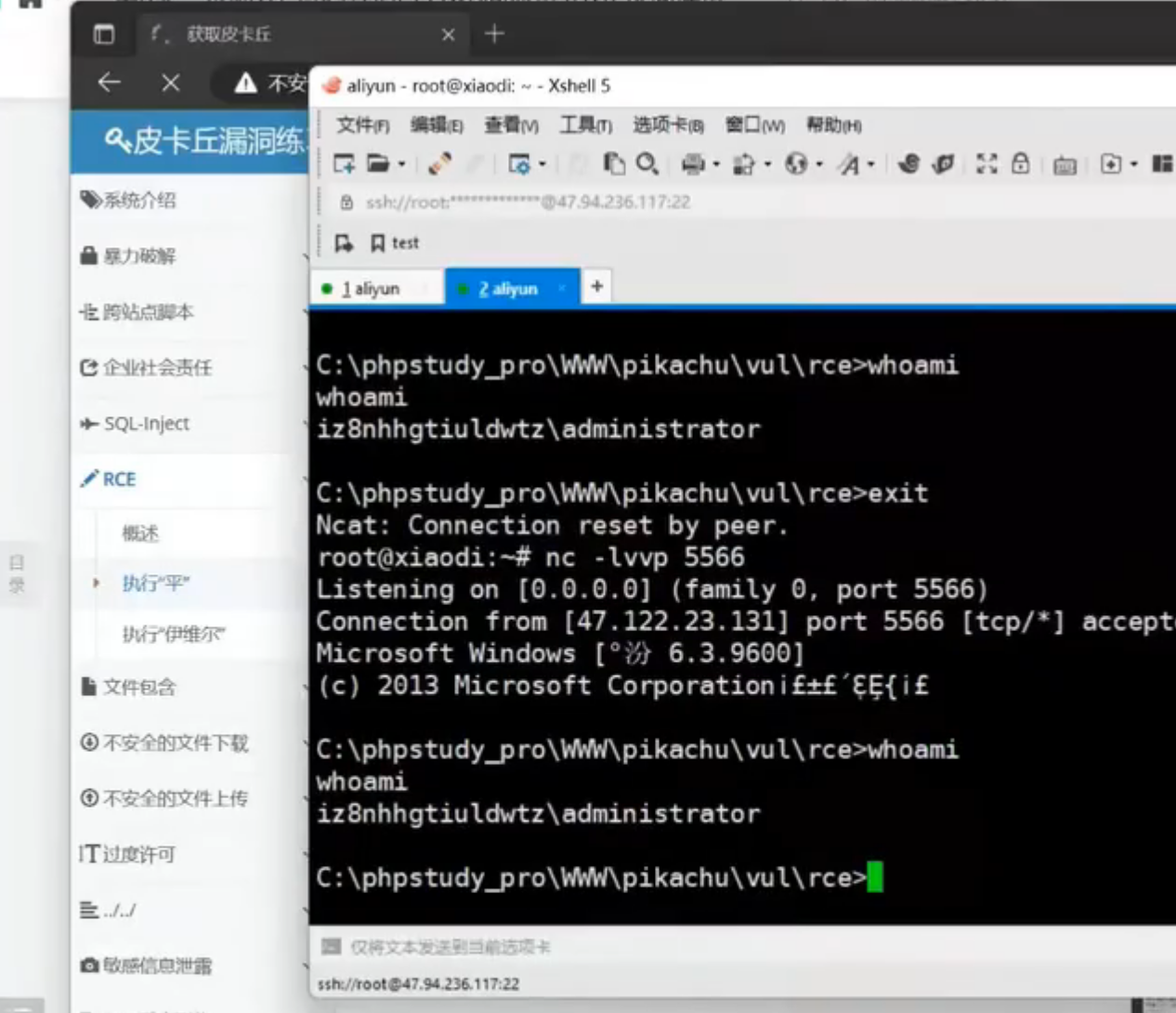The height and width of the screenshot is (1013, 1176).
Task: Close the 获取皮卡丘 browser tab
Action: tap(449, 34)
